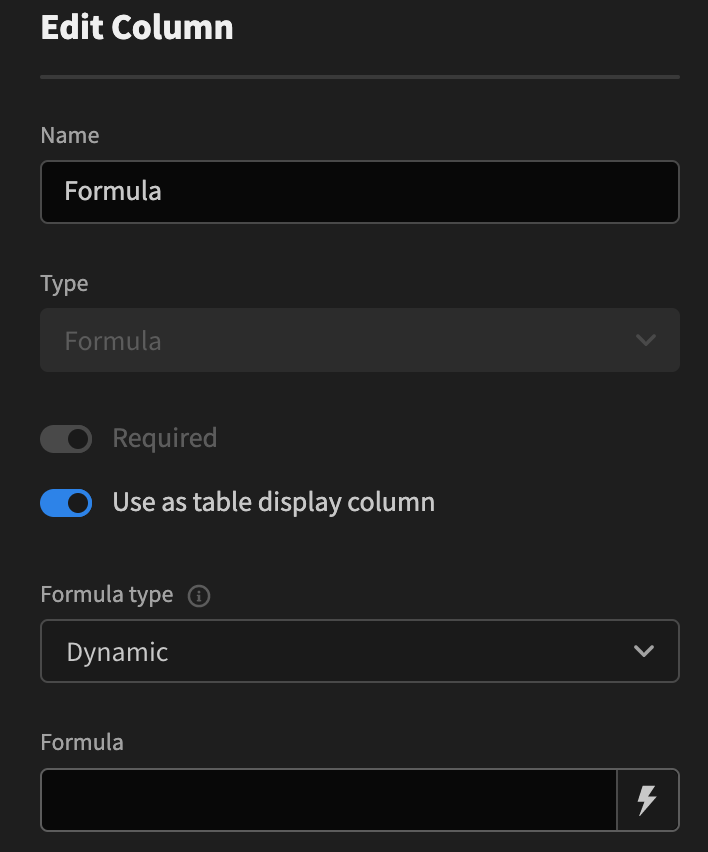The width and height of the screenshot is (708, 852).
Task: Select the AI formula assist icon beside Formula field
Action: point(648,800)
